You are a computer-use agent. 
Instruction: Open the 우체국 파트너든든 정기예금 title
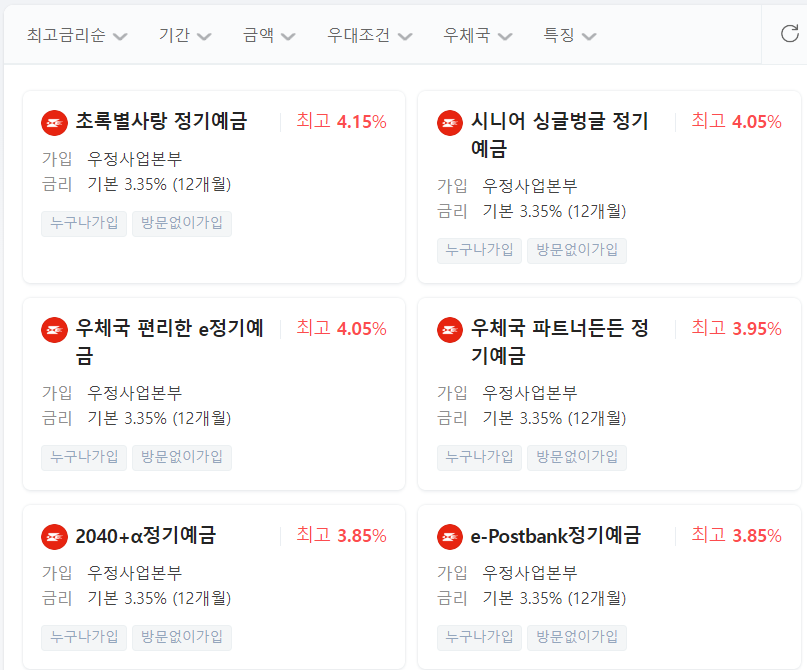pos(559,342)
